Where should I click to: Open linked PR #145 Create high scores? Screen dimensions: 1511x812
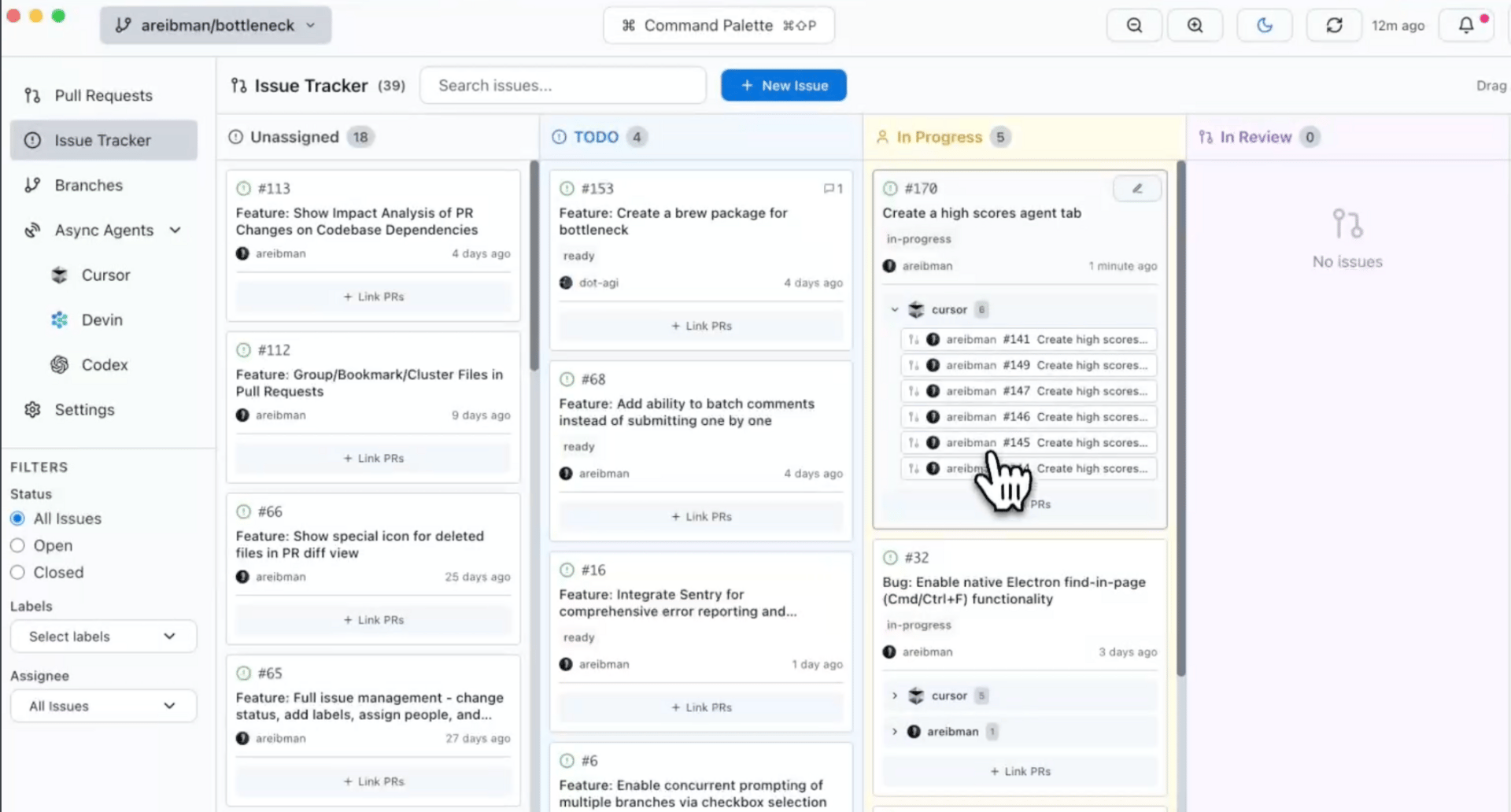click(x=1029, y=443)
